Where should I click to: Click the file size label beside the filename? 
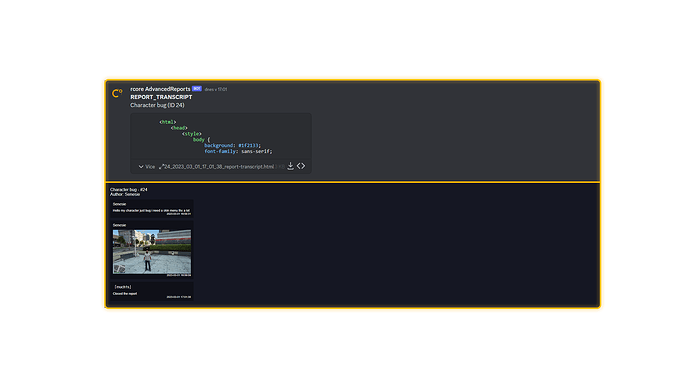(x=280, y=167)
